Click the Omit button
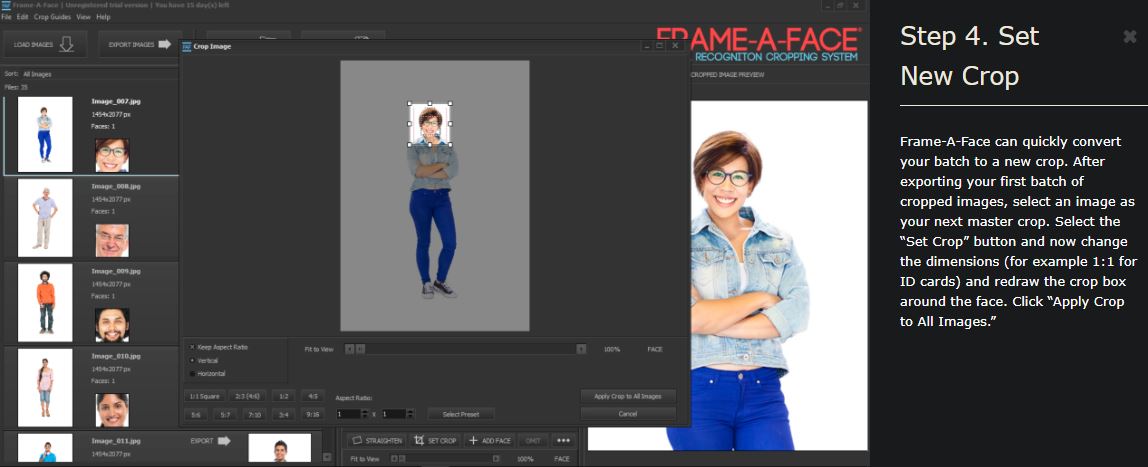The height and width of the screenshot is (467, 1148). tap(534, 441)
